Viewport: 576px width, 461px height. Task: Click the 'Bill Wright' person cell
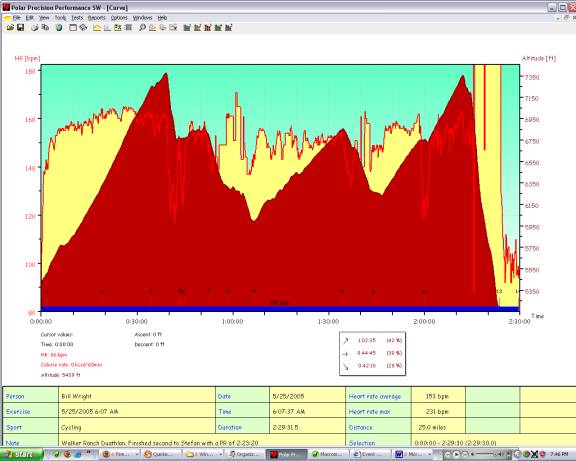137,396
